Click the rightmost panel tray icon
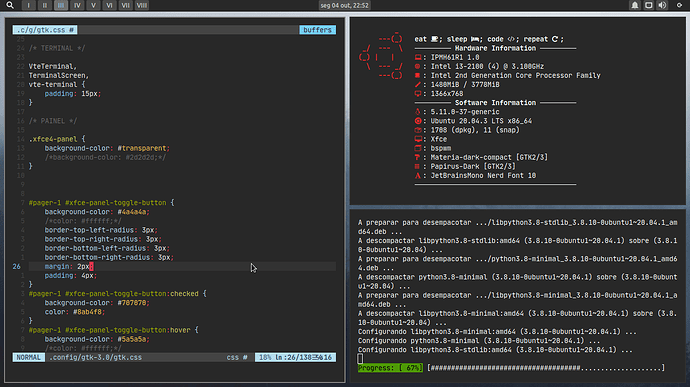Screen dimensions: 690x387 [x=679, y=5]
